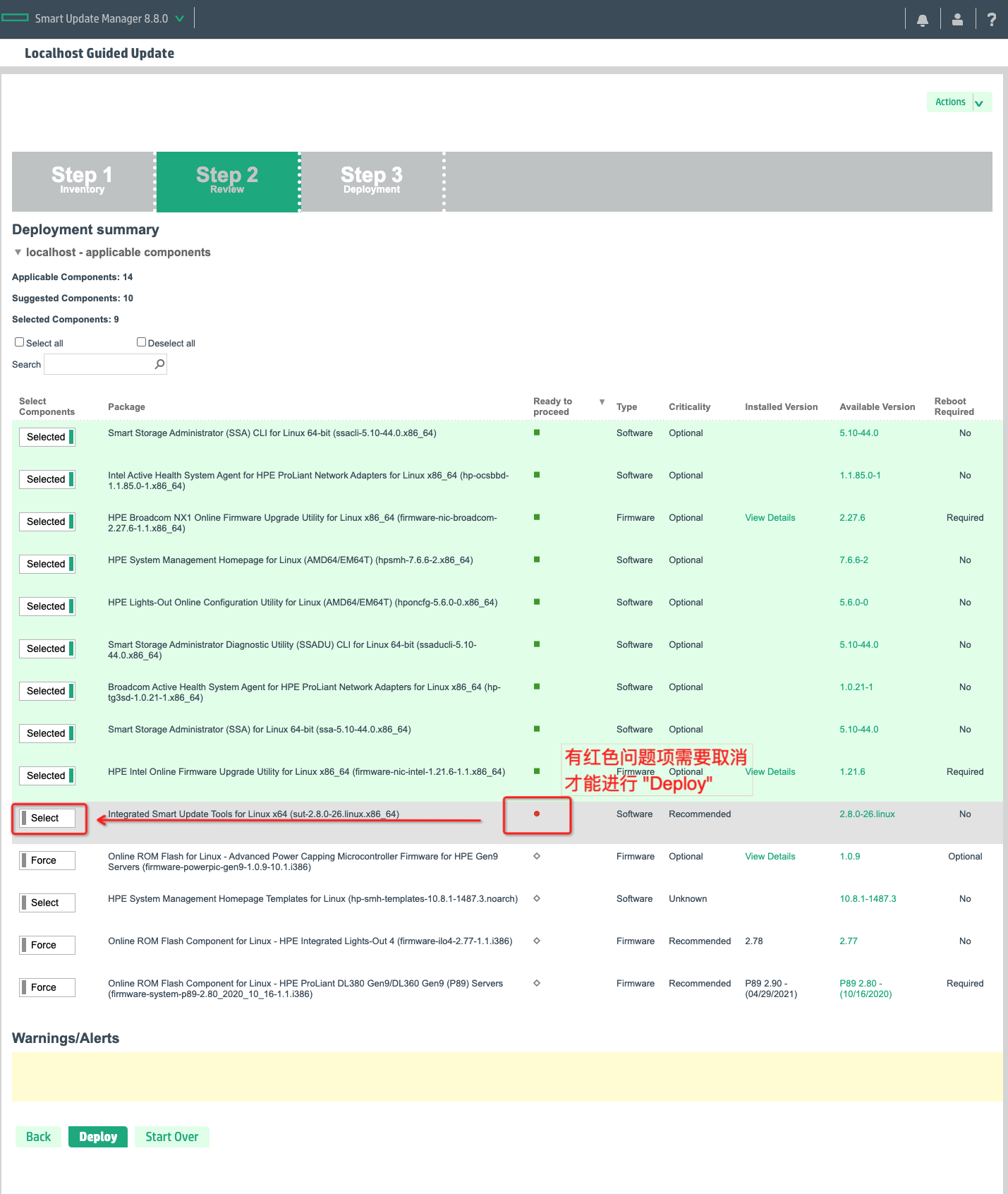The height and width of the screenshot is (1194, 1008).
Task: Click the component Search input field
Action: pos(99,364)
